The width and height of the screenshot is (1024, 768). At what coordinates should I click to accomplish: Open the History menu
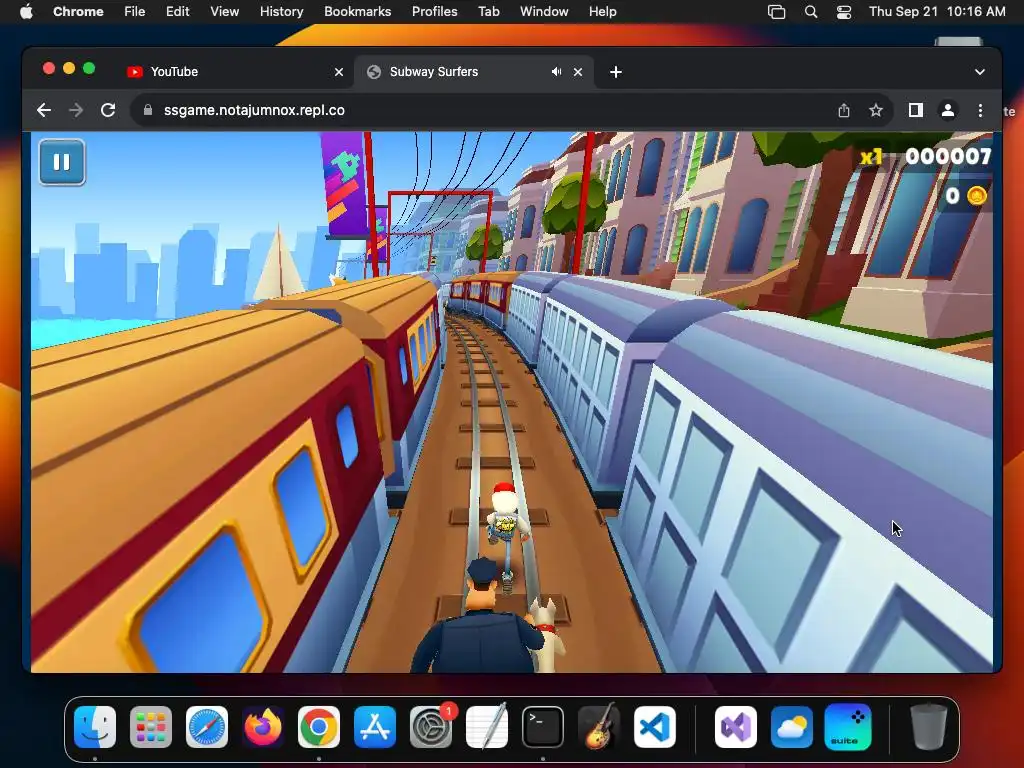281,11
